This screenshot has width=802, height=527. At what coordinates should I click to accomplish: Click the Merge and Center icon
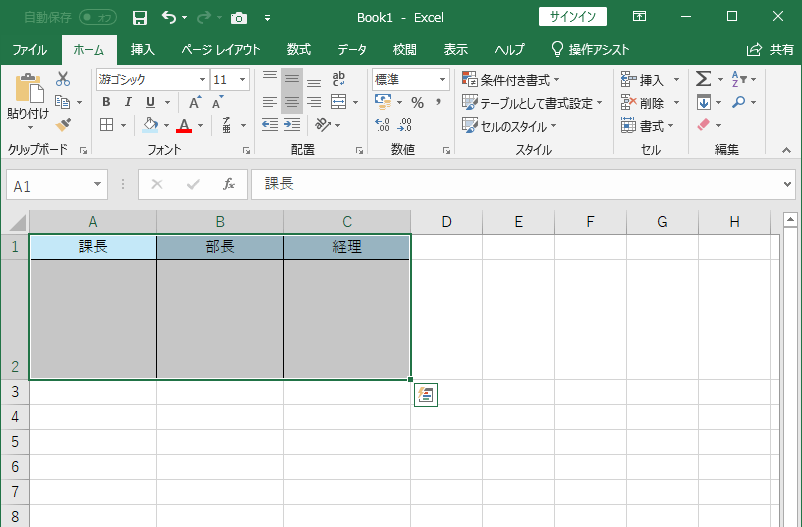(338, 102)
